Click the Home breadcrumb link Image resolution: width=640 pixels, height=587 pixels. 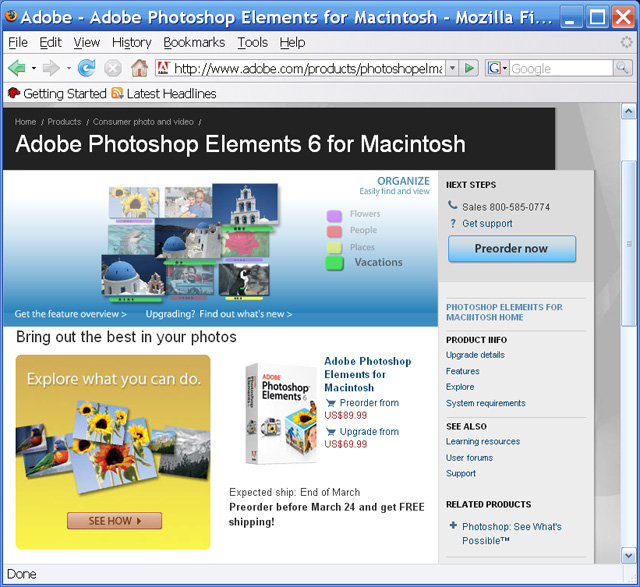25,122
